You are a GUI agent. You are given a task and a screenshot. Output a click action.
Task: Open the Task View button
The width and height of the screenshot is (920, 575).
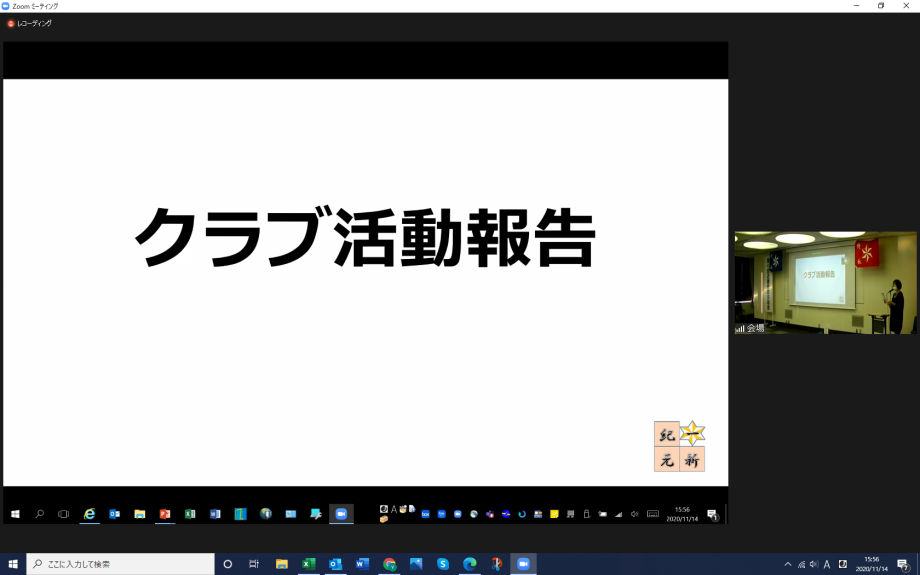(x=254, y=564)
